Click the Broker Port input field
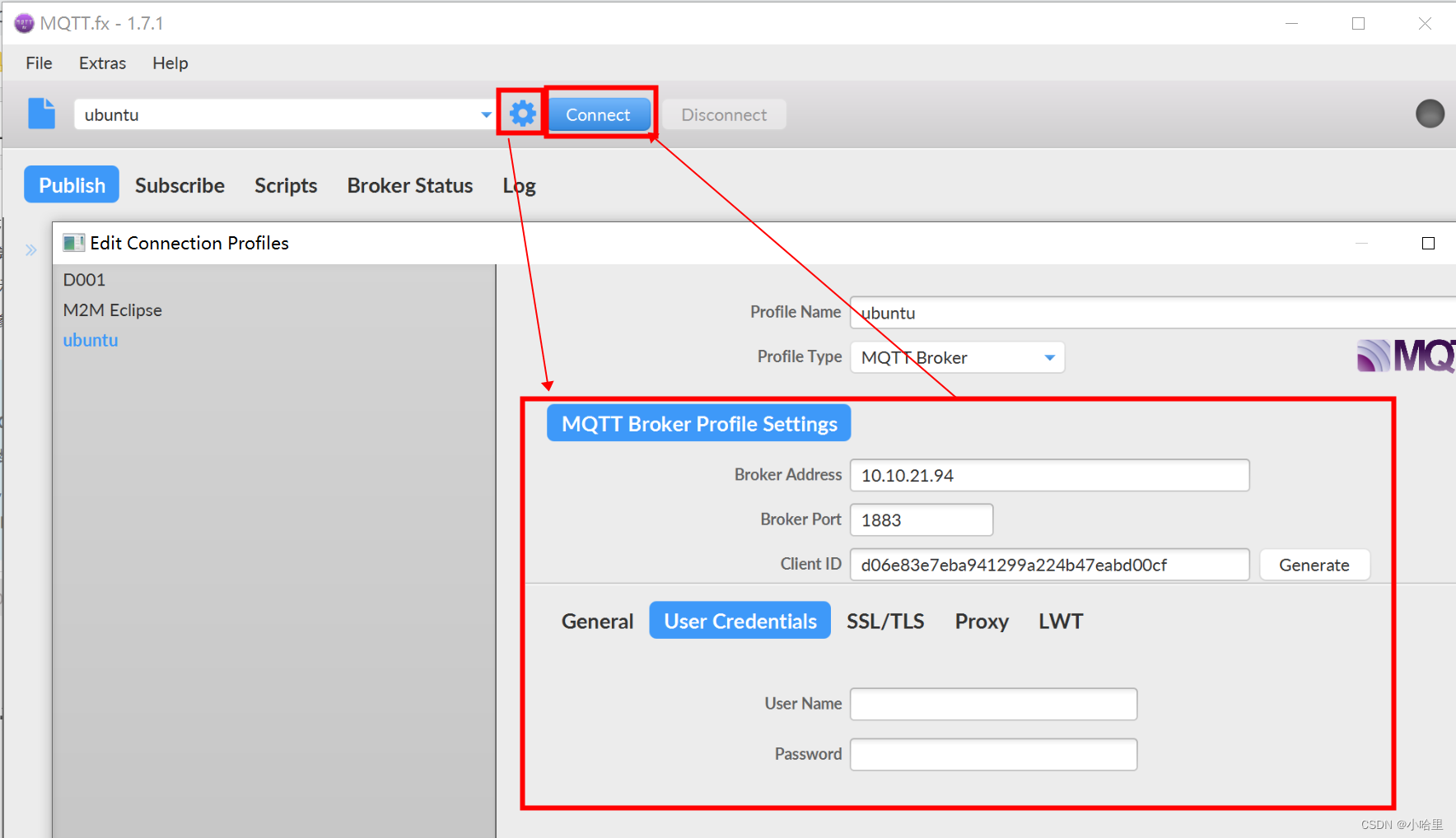Screen dimensions: 1456x838 point(922,519)
